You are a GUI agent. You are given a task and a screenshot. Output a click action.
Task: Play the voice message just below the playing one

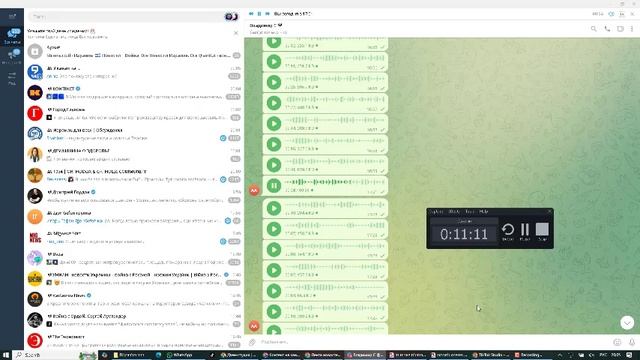tap(274, 208)
